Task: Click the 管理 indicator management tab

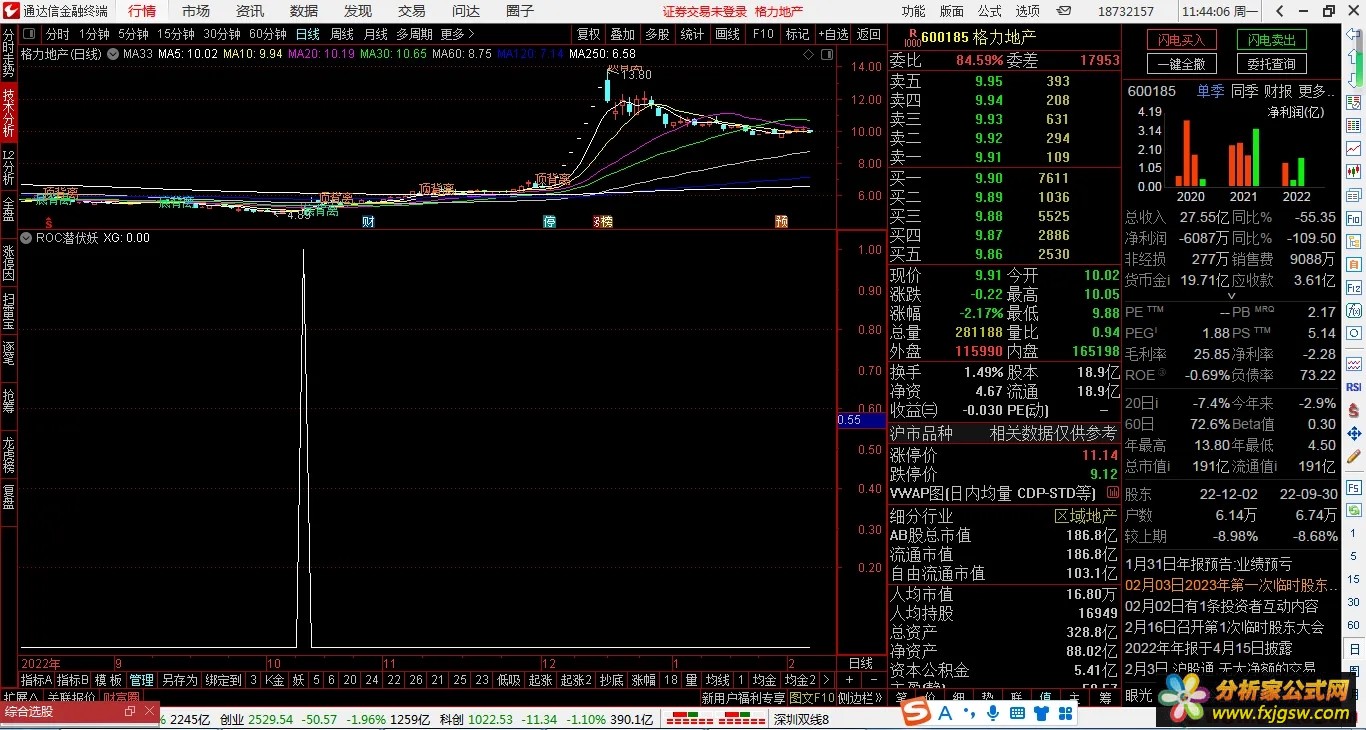Action: pyautogui.click(x=142, y=680)
